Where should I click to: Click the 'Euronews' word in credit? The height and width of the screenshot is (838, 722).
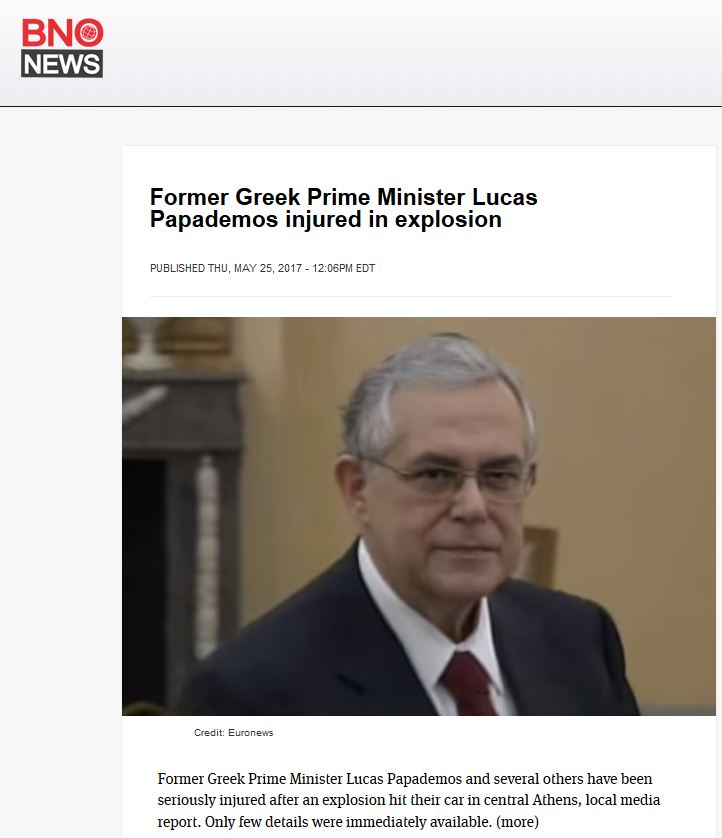tap(251, 733)
